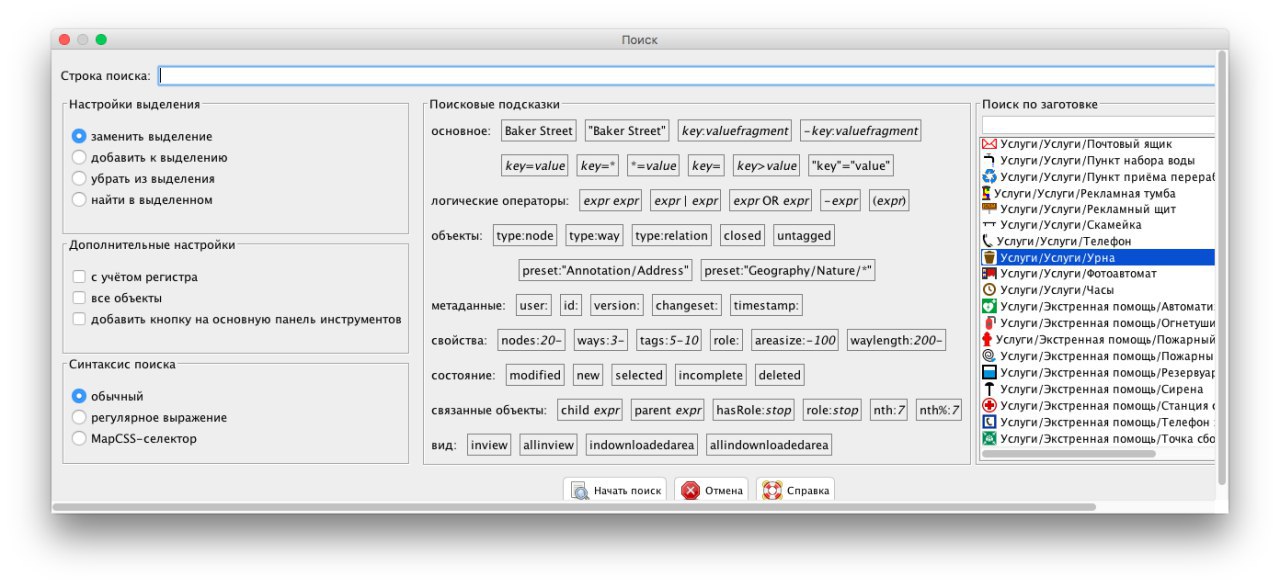Enable the 'с учётом регистра' checkbox

(x=79, y=277)
